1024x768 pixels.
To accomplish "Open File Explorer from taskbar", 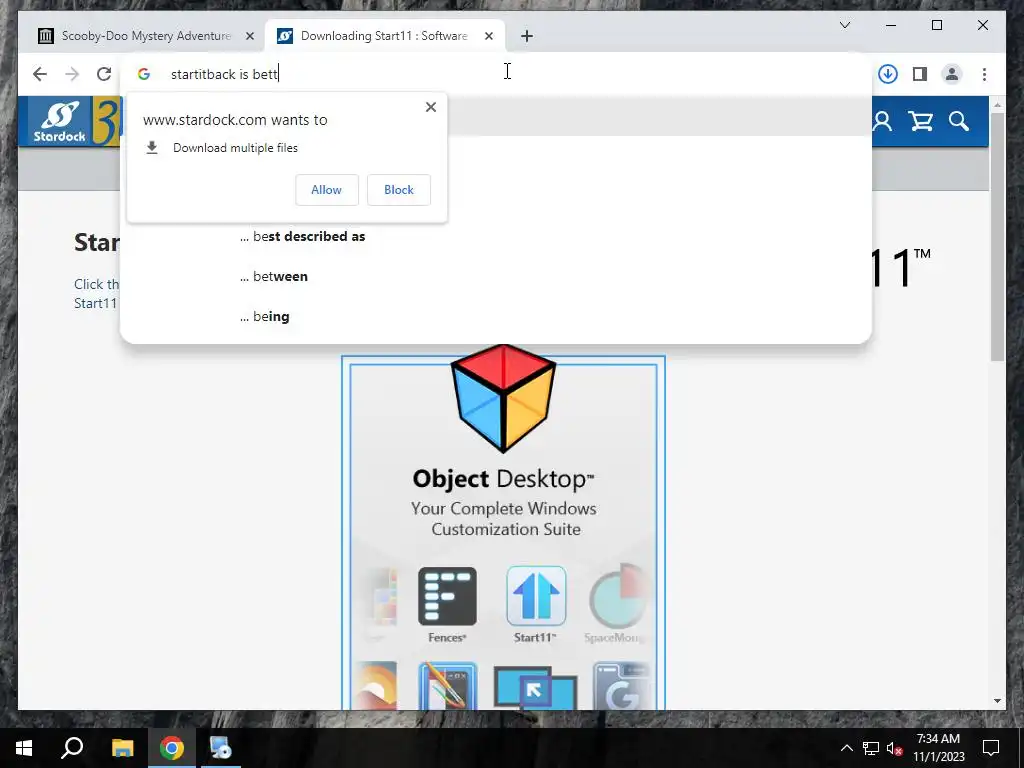I will tap(122, 748).
